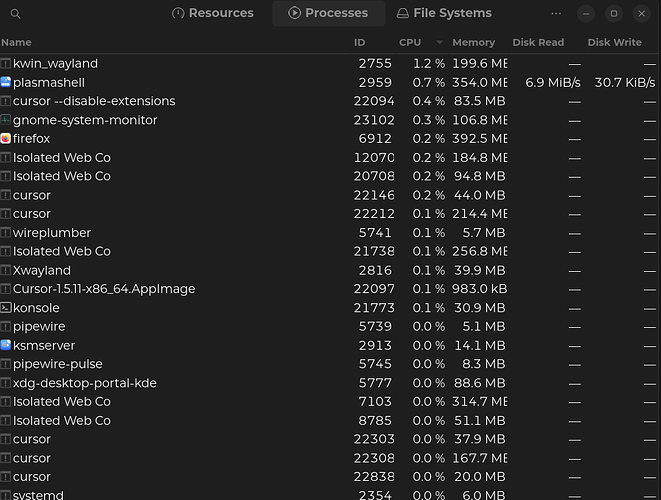Image resolution: width=661 pixels, height=500 pixels.
Task: Select the Cursor-1.5.11-x86_64.AppImage row
Action: pos(330,289)
